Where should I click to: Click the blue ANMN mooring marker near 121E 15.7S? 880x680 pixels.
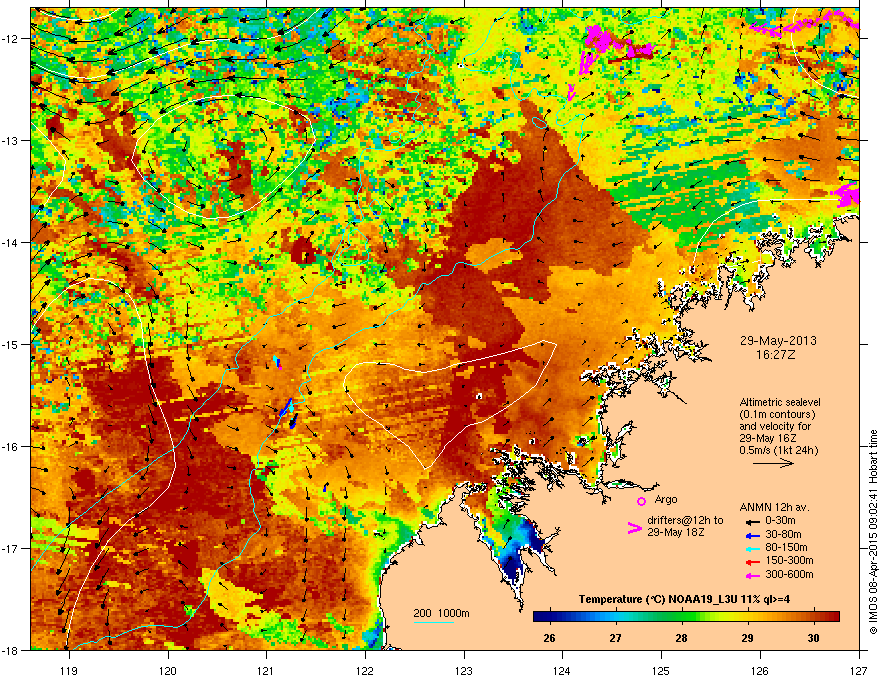(x=288, y=406)
